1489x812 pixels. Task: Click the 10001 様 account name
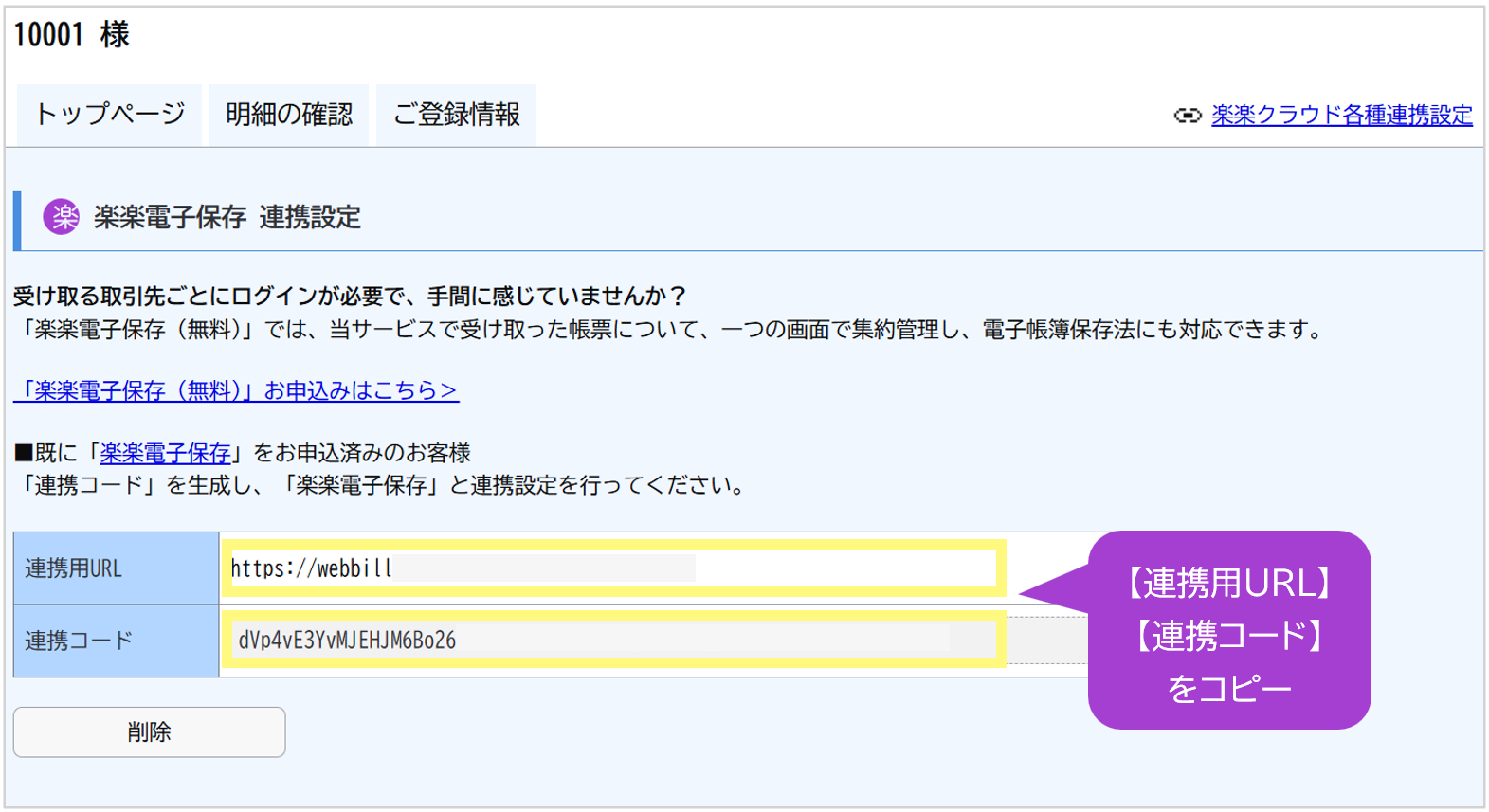click(x=72, y=35)
